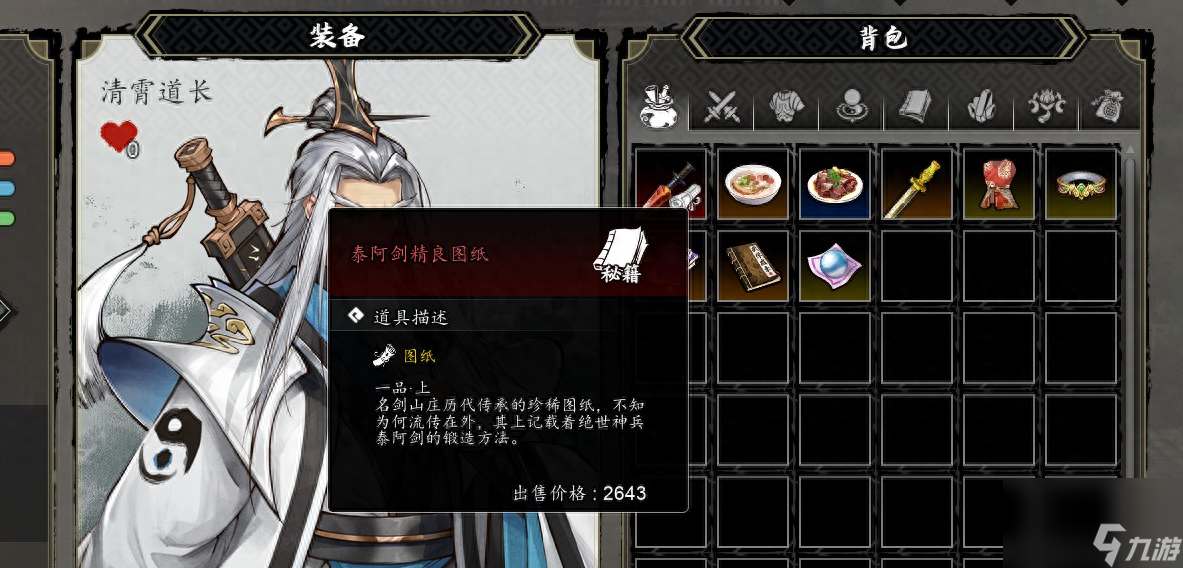Switch to the armor clothing tab
Screen dimensions: 1183x568
pos(786,107)
